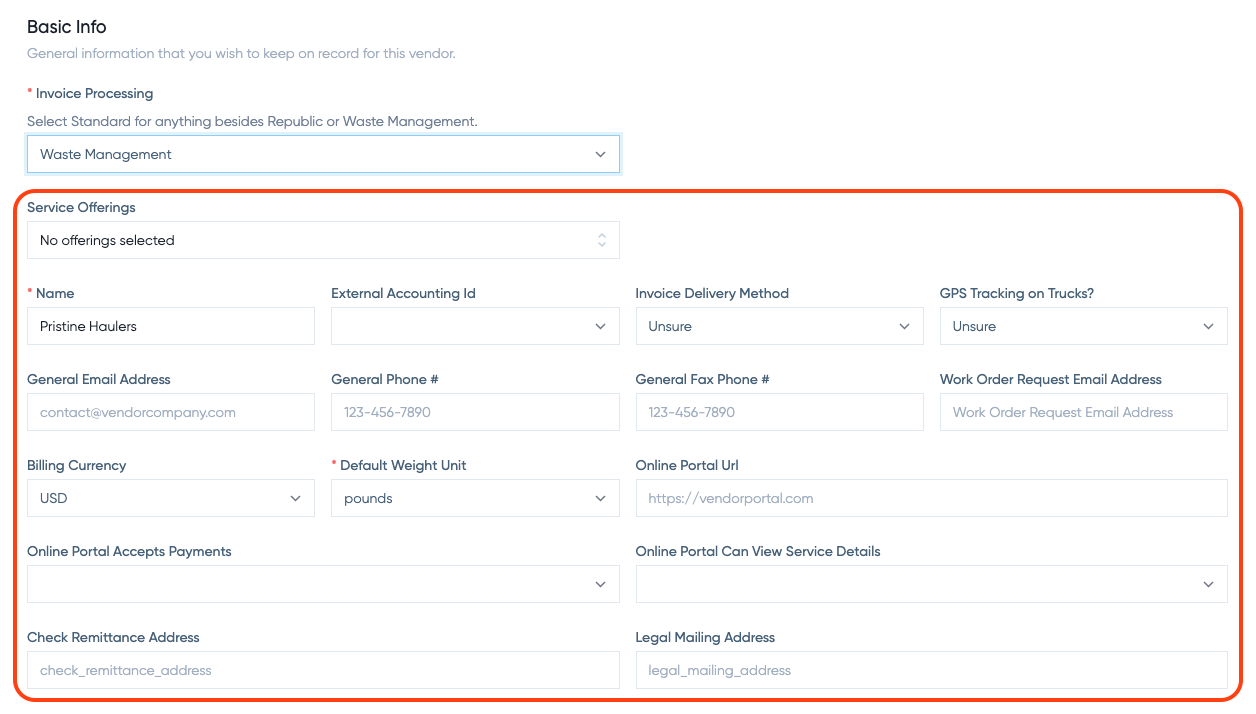Expand the Billing Currency dropdown showing USD
Screen dimensions: 1256x714
(170, 497)
